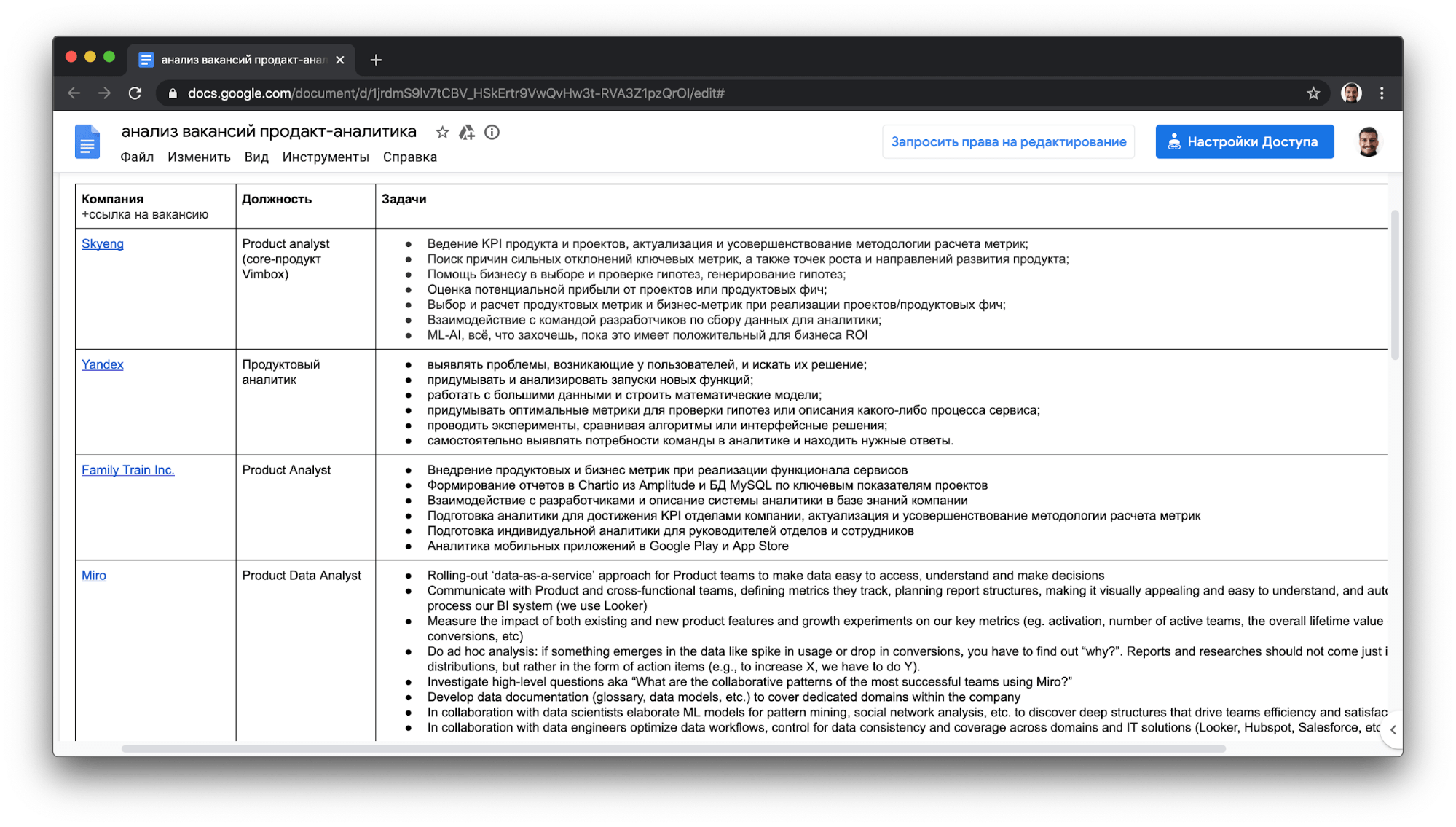Go back with the browser arrow
Screen dimensions: 1456x827
point(74,93)
